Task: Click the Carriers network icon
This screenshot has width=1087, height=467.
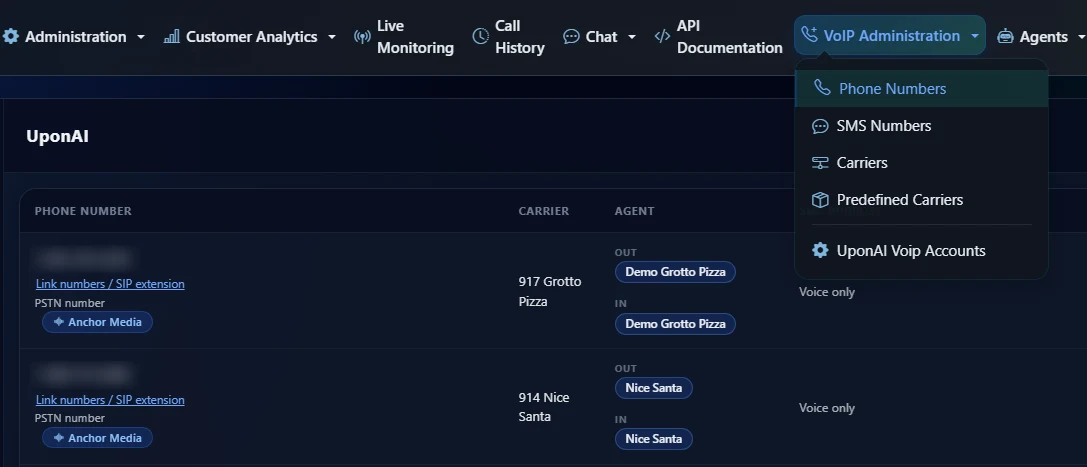Action: (820, 163)
